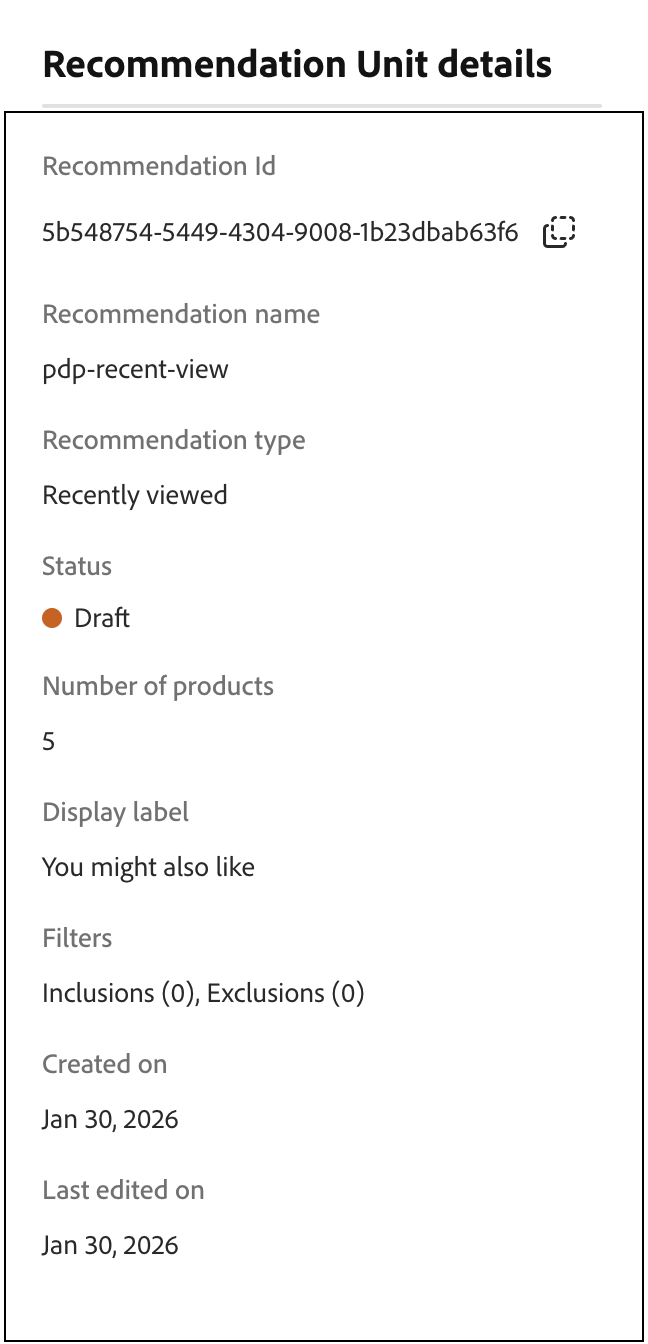
Task: Click the Draft status indicator dot
Action: click(x=52, y=618)
